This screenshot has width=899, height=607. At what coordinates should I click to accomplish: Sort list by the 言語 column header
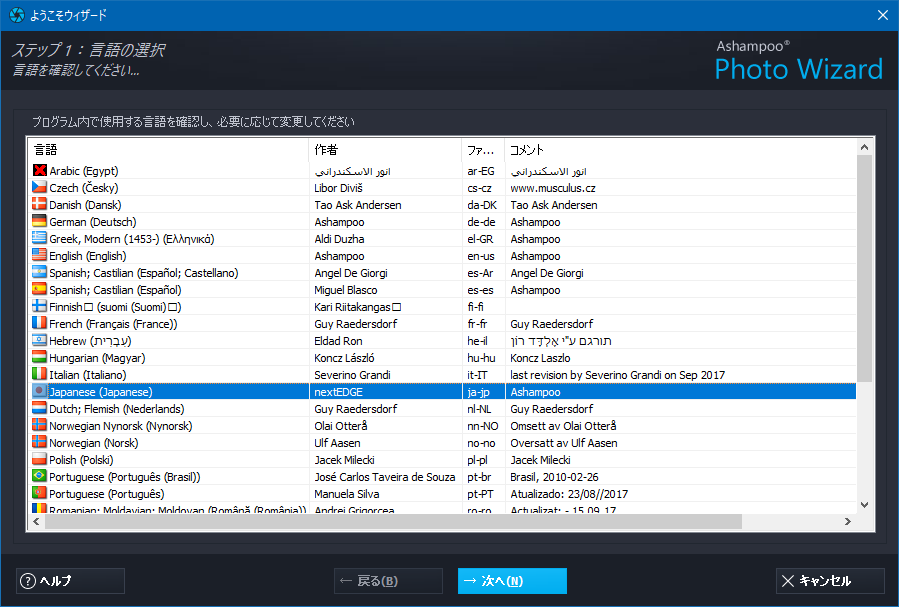pos(168,150)
